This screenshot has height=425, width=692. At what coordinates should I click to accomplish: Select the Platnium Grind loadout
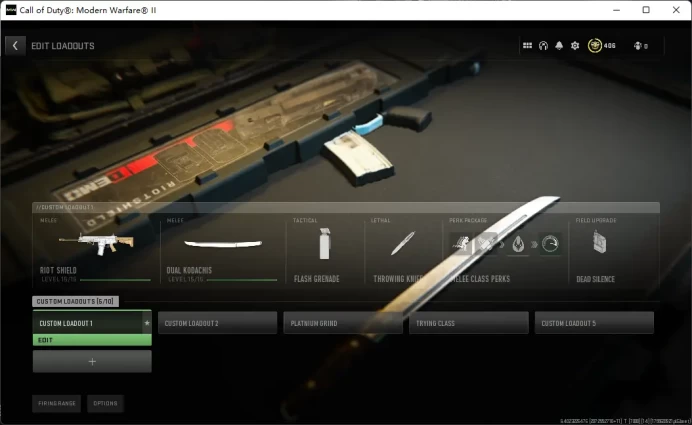pos(343,323)
